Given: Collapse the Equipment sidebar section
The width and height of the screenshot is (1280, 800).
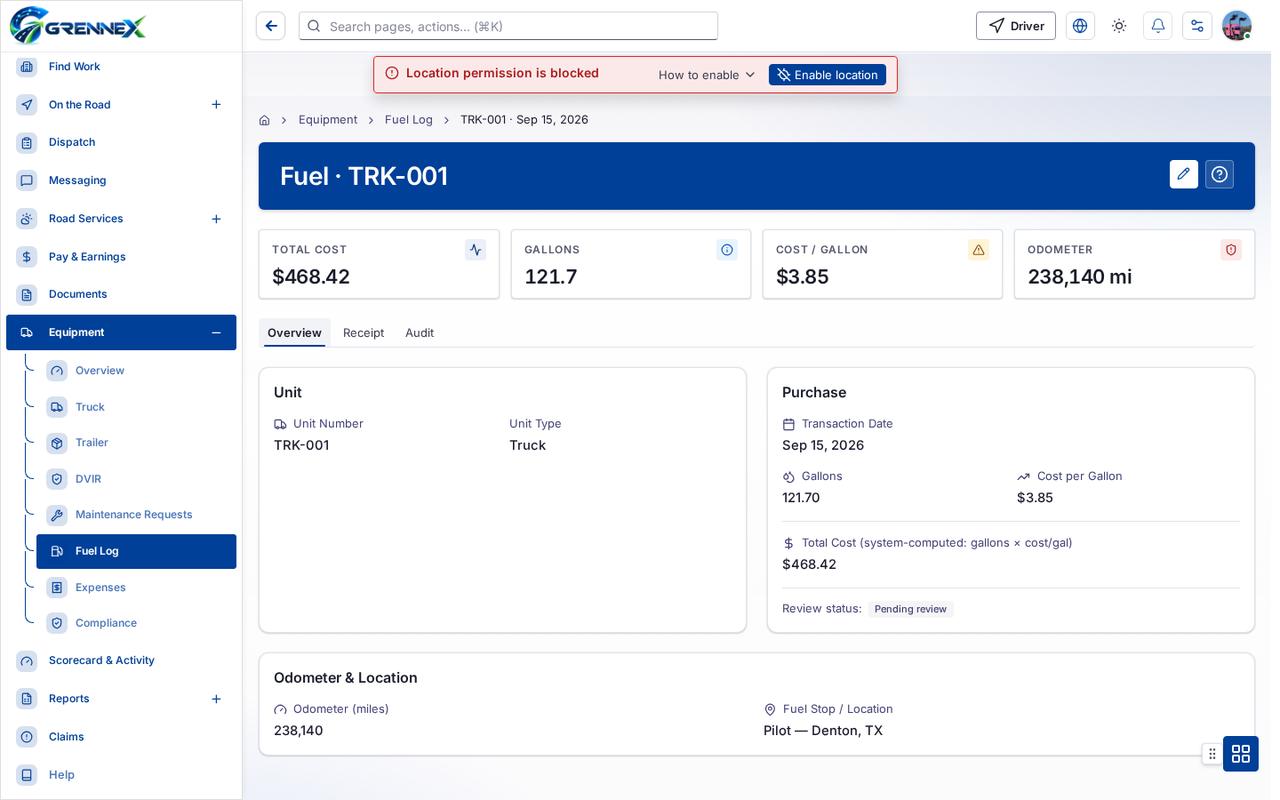Looking at the screenshot, I should (216, 332).
